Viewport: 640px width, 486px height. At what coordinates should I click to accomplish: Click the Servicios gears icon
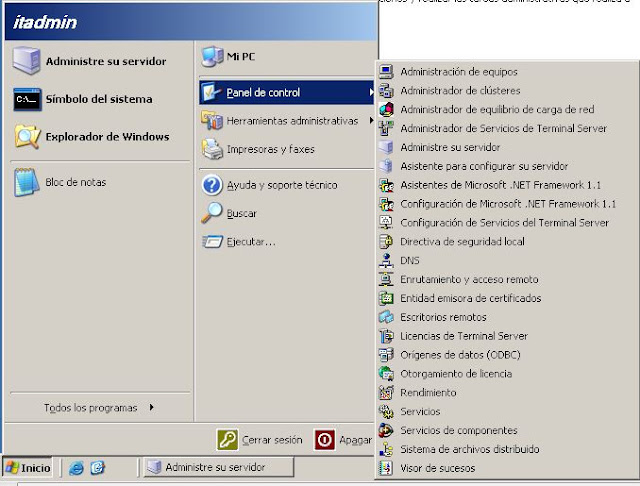pyautogui.click(x=386, y=411)
